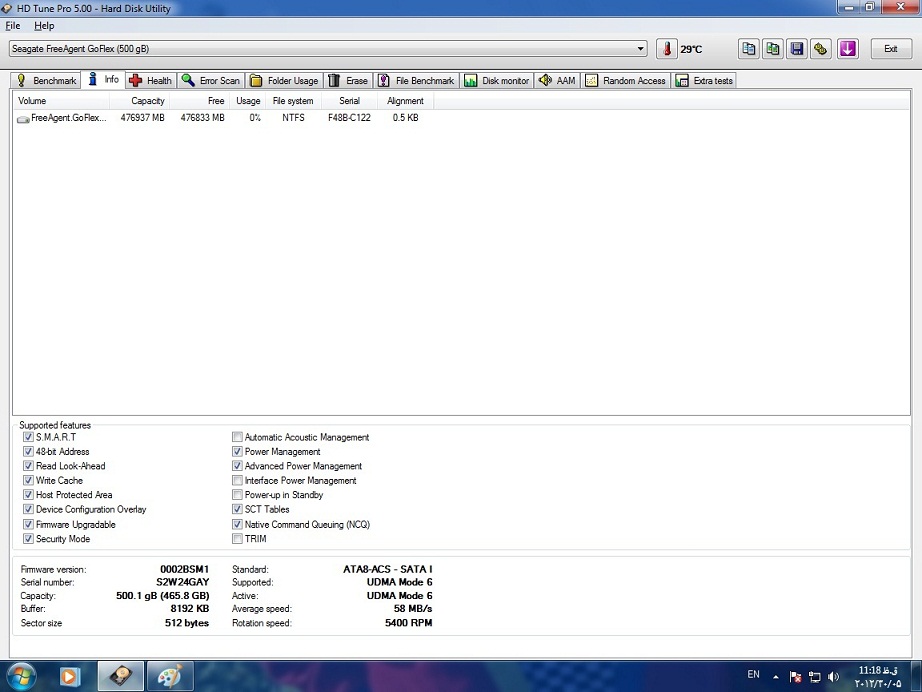Image resolution: width=922 pixels, height=692 pixels.
Task: Uncheck Native Command Queuing (NCQ)
Action: click(x=237, y=524)
